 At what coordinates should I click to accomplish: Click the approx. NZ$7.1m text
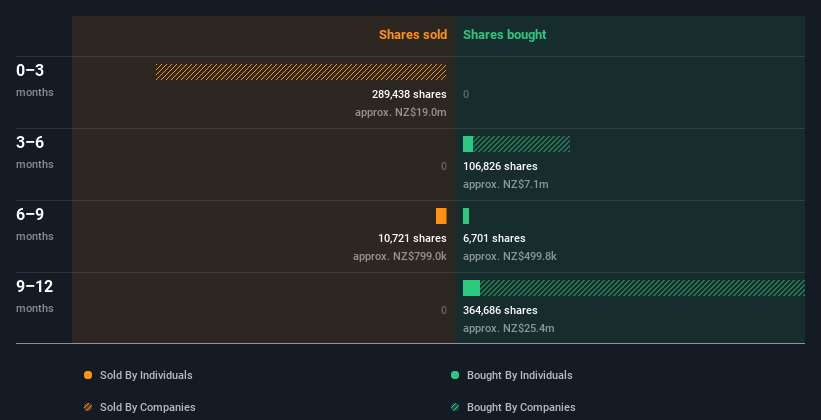pos(506,184)
